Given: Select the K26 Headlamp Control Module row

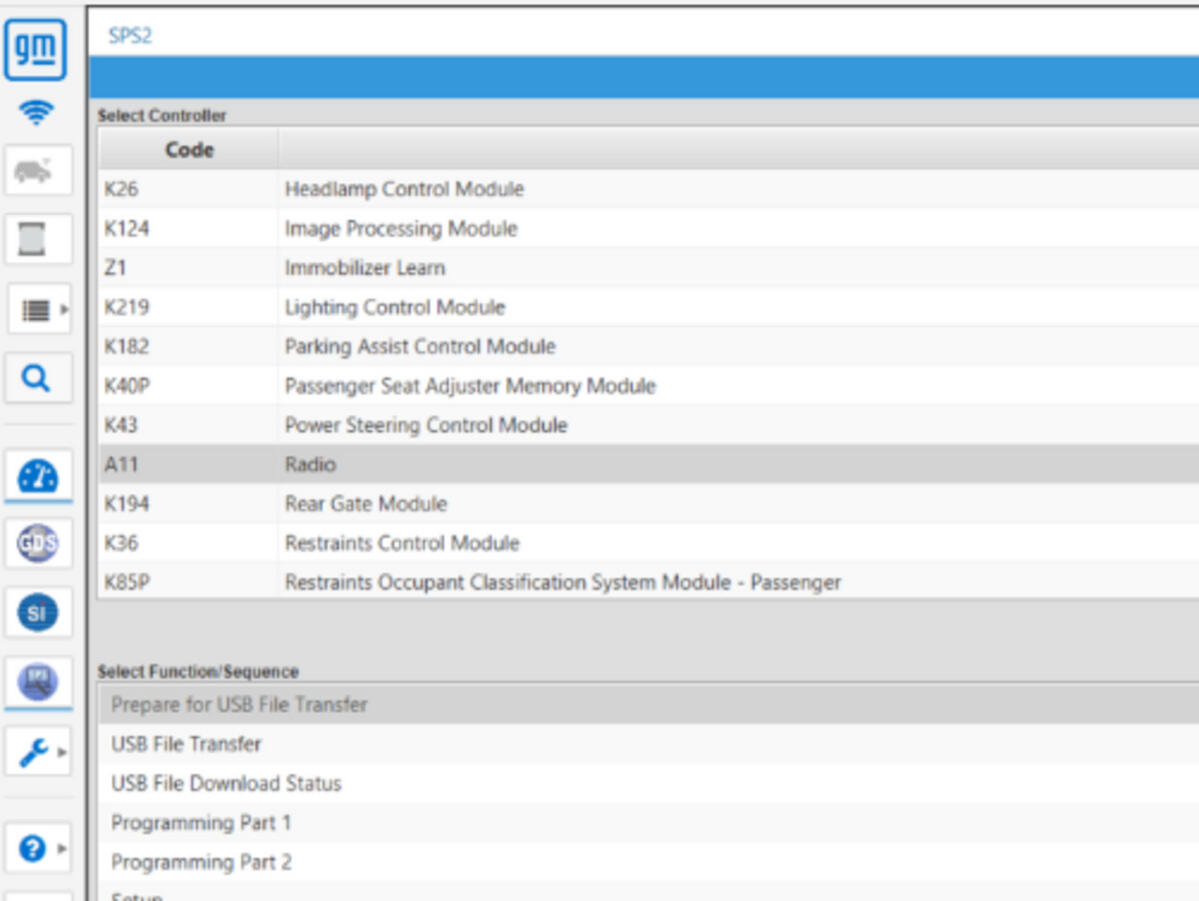Looking at the screenshot, I should [648, 189].
